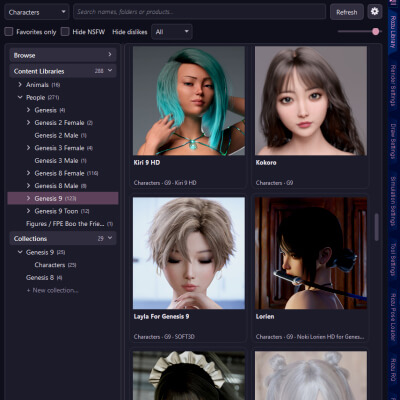
Task: Click the content grid vertical scrollbar
Action: pos(377,227)
